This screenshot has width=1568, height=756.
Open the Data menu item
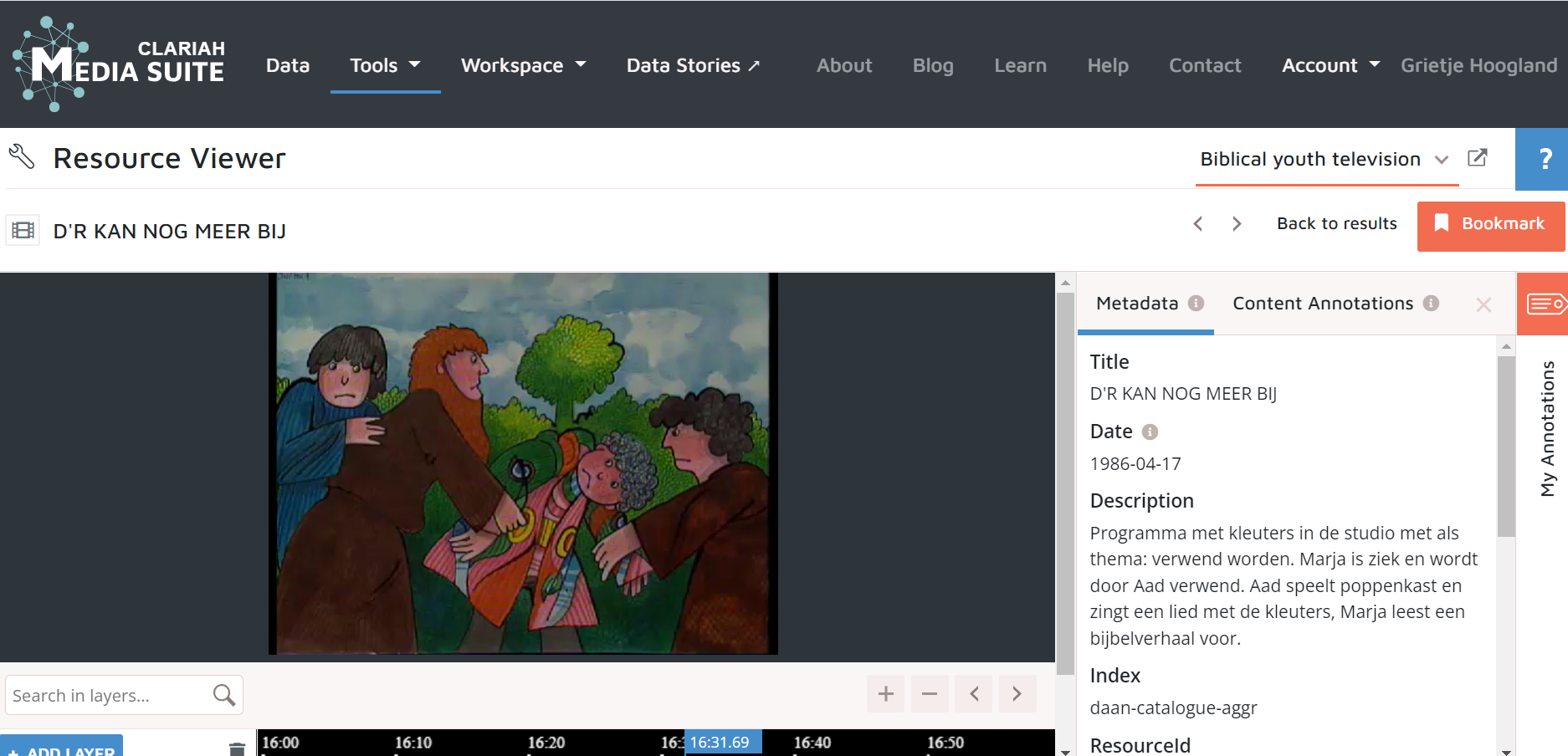(x=288, y=65)
